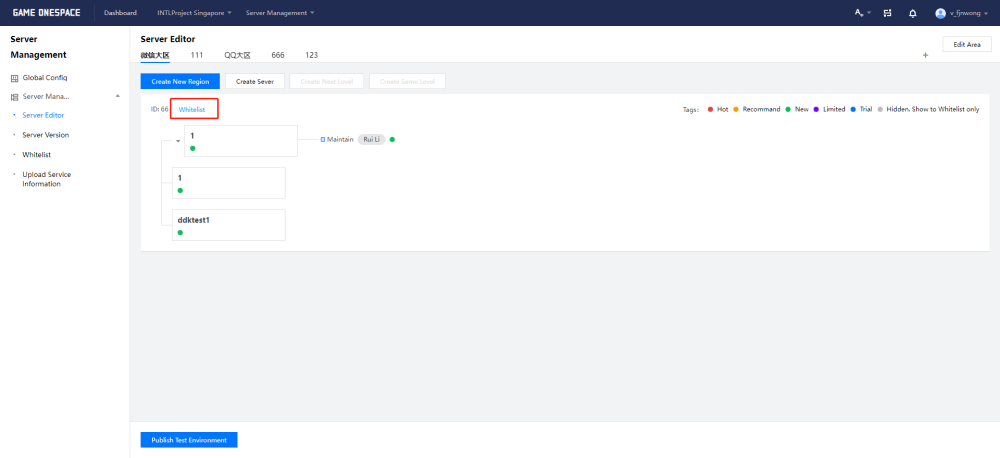
Task: Open the INTLProject Singapore dropdown
Action: [194, 13]
